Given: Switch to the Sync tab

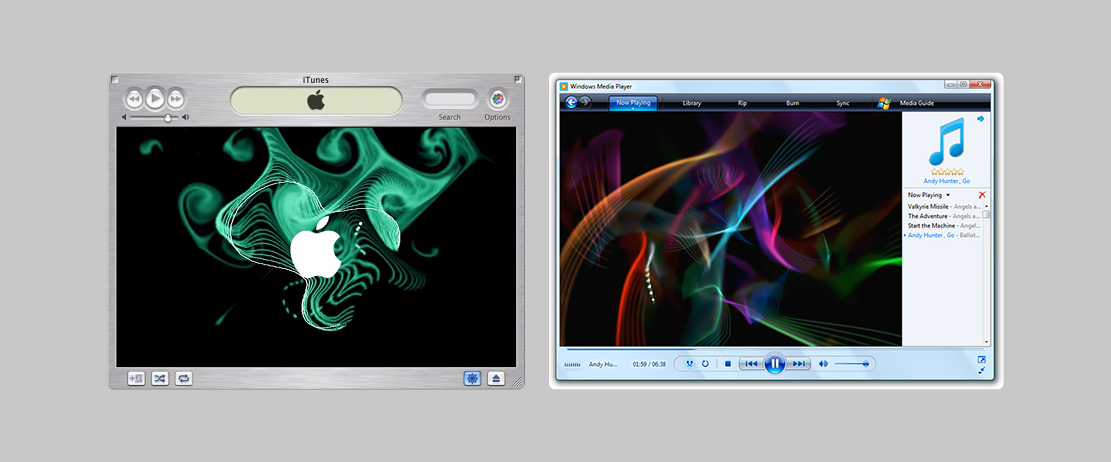Looking at the screenshot, I should (x=843, y=103).
